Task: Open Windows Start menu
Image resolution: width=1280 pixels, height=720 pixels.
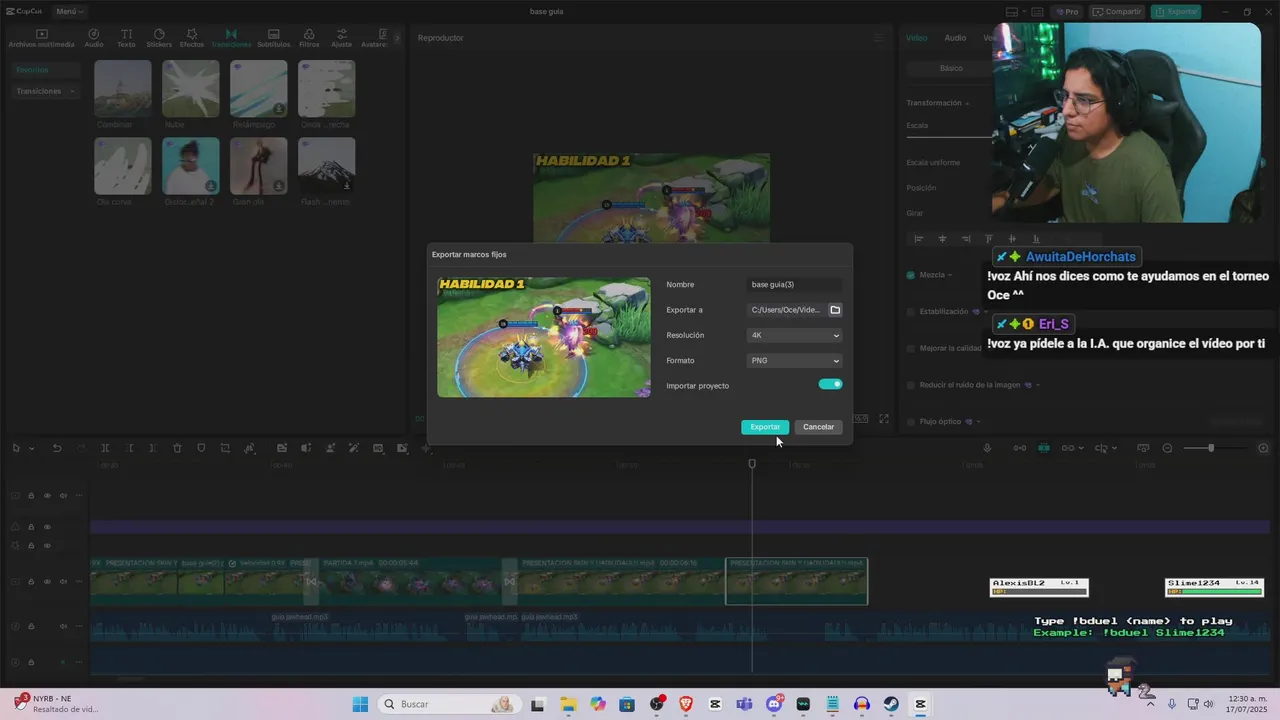Action: point(360,704)
